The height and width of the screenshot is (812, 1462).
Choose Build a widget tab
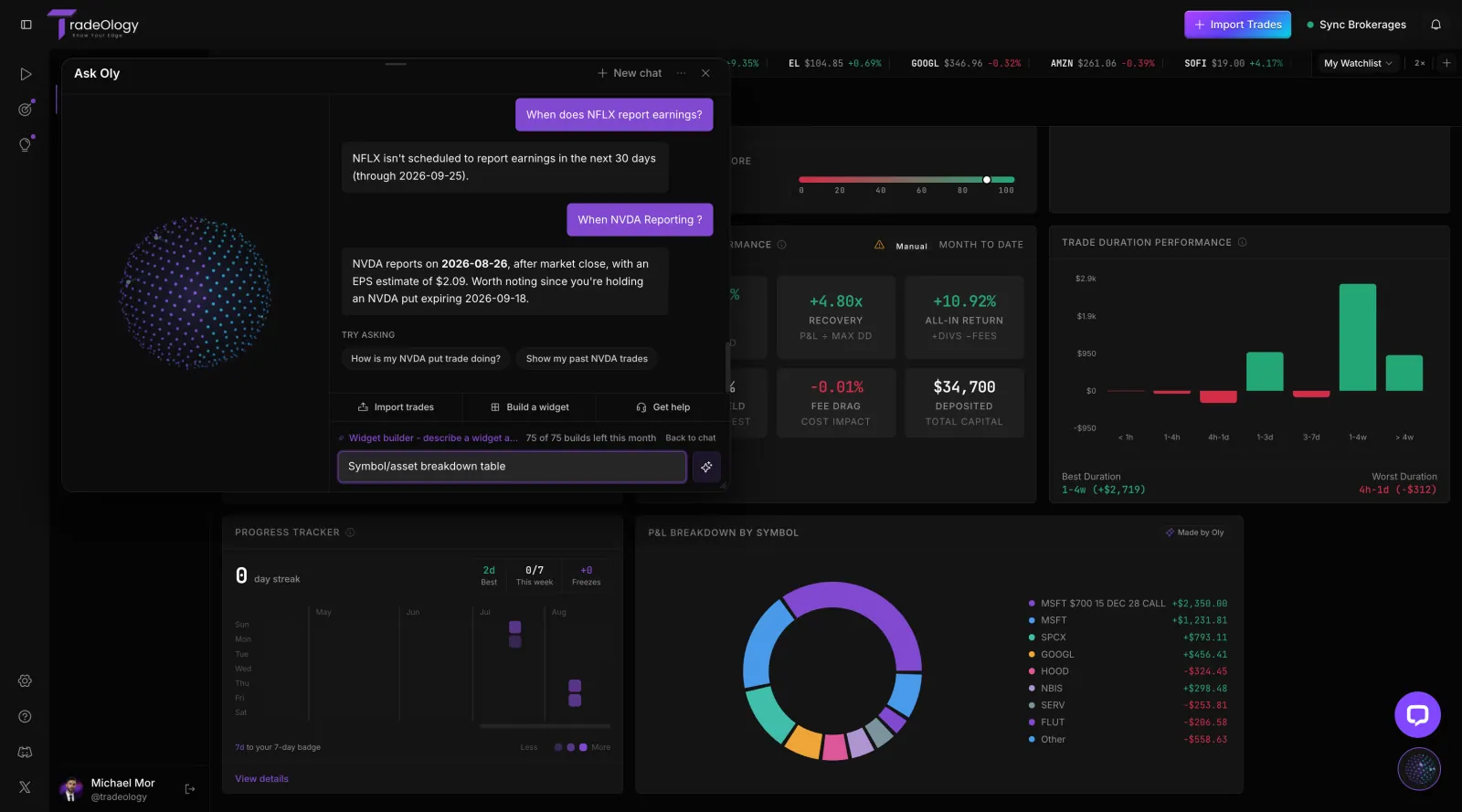(x=529, y=407)
